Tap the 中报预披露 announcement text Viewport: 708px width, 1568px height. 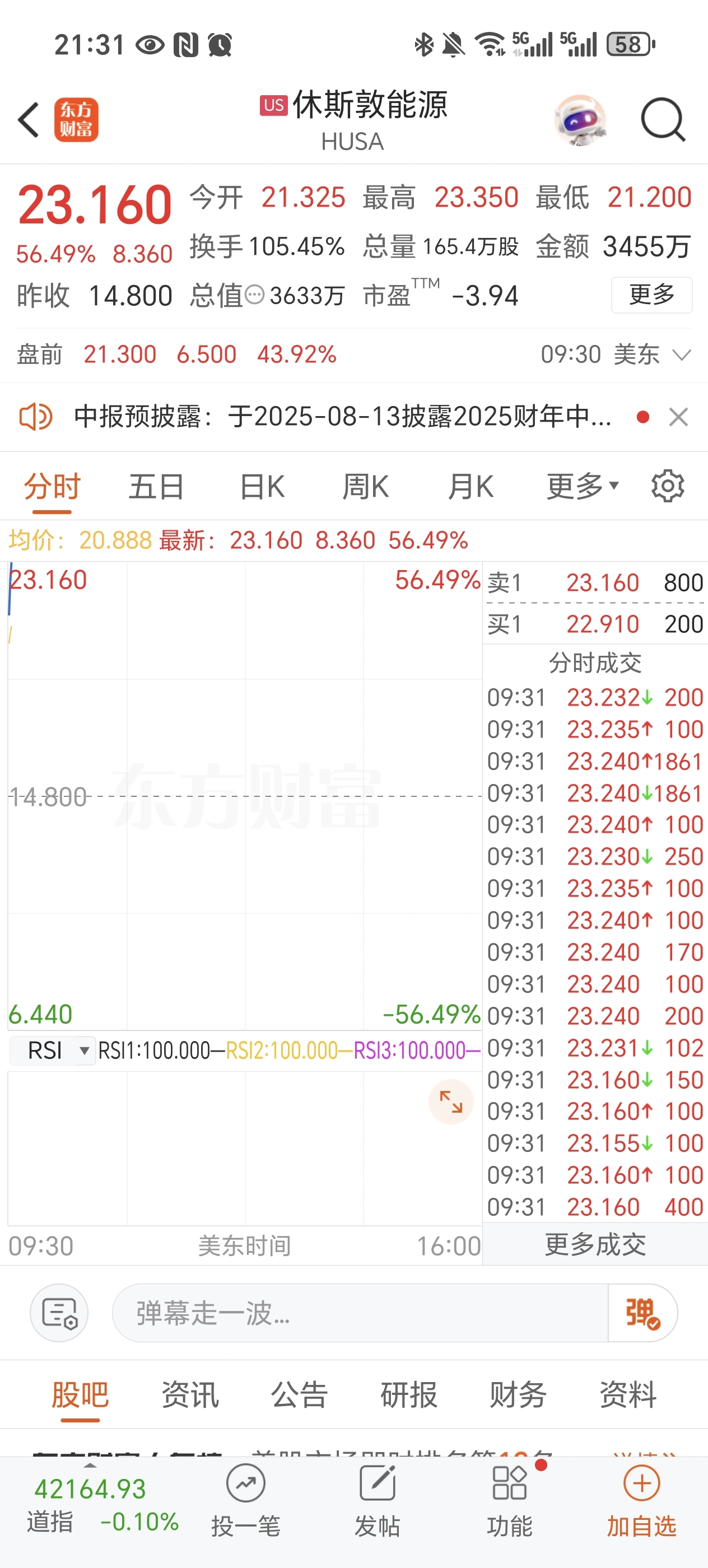click(343, 417)
